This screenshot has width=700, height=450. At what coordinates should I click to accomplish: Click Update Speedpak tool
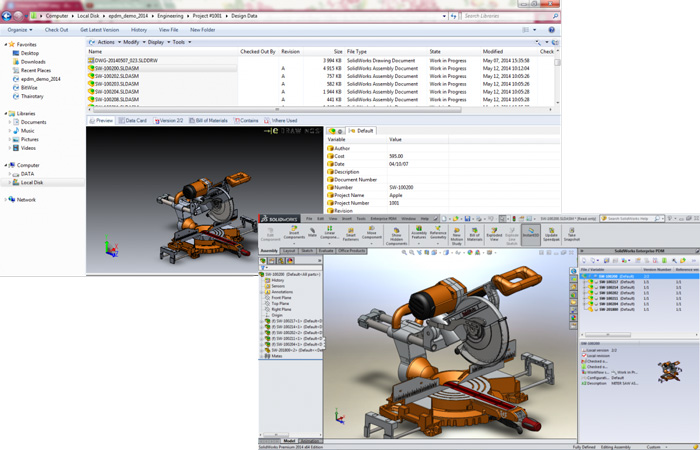click(x=551, y=234)
